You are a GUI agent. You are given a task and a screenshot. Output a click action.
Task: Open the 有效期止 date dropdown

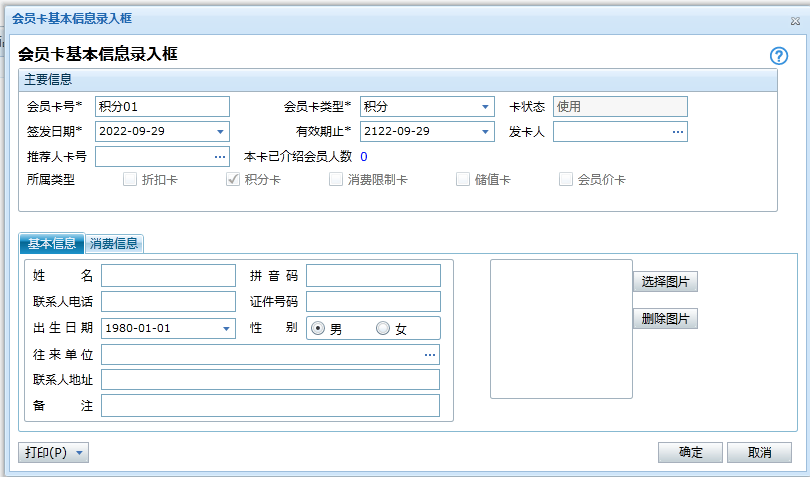point(485,132)
